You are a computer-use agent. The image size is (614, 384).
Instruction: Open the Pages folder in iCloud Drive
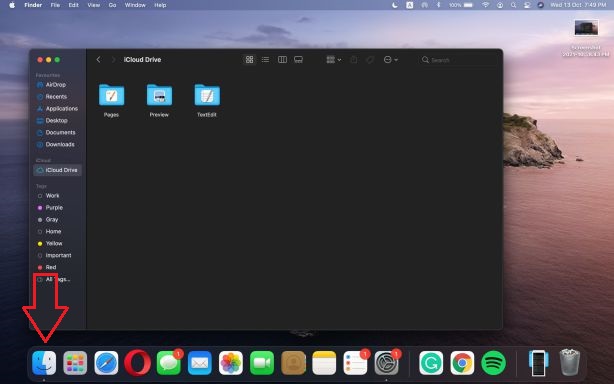point(112,95)
